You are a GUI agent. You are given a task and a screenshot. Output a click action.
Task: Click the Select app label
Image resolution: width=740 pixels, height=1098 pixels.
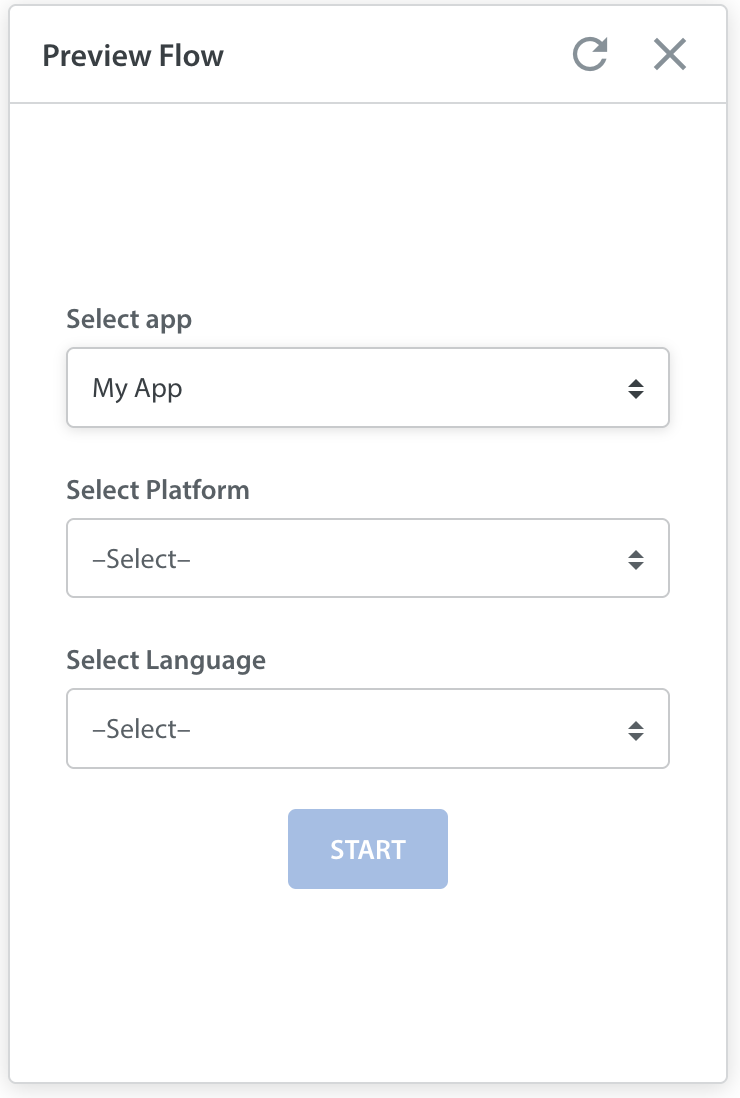(x=129, y=319)
